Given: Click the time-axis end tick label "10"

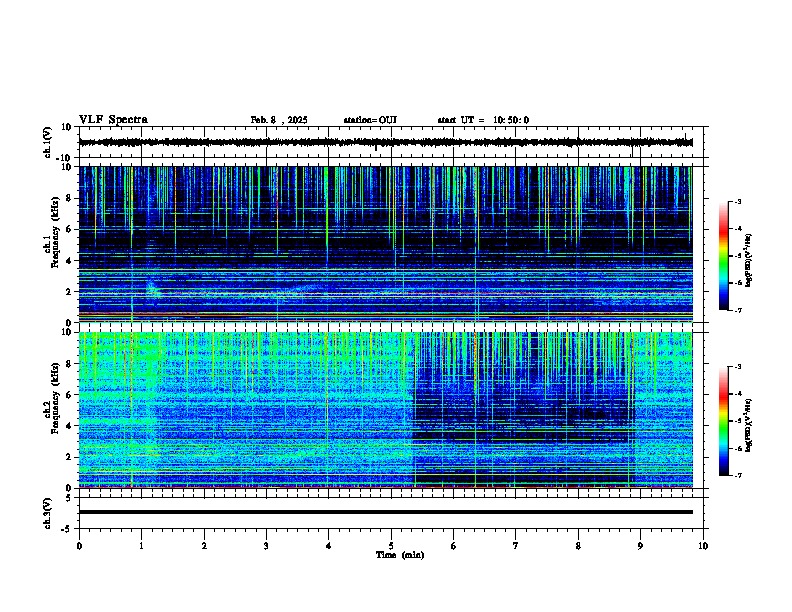Looking at the screenshot, I should [703, 546].
